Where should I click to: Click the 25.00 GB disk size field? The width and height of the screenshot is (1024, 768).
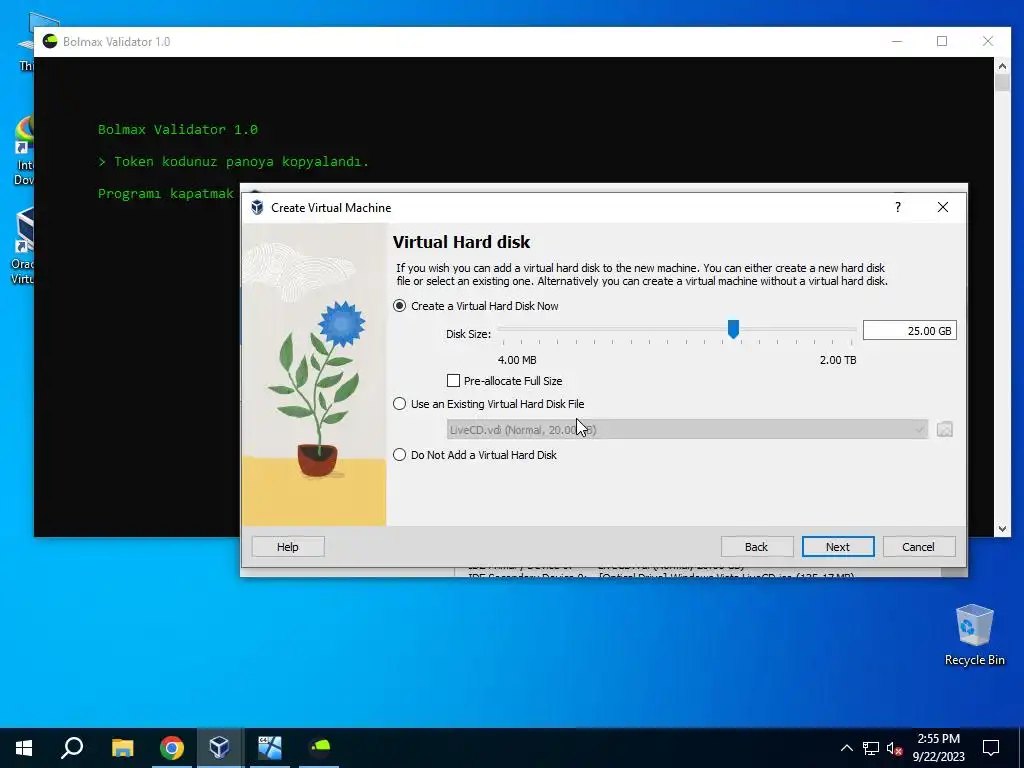(909, 330)
